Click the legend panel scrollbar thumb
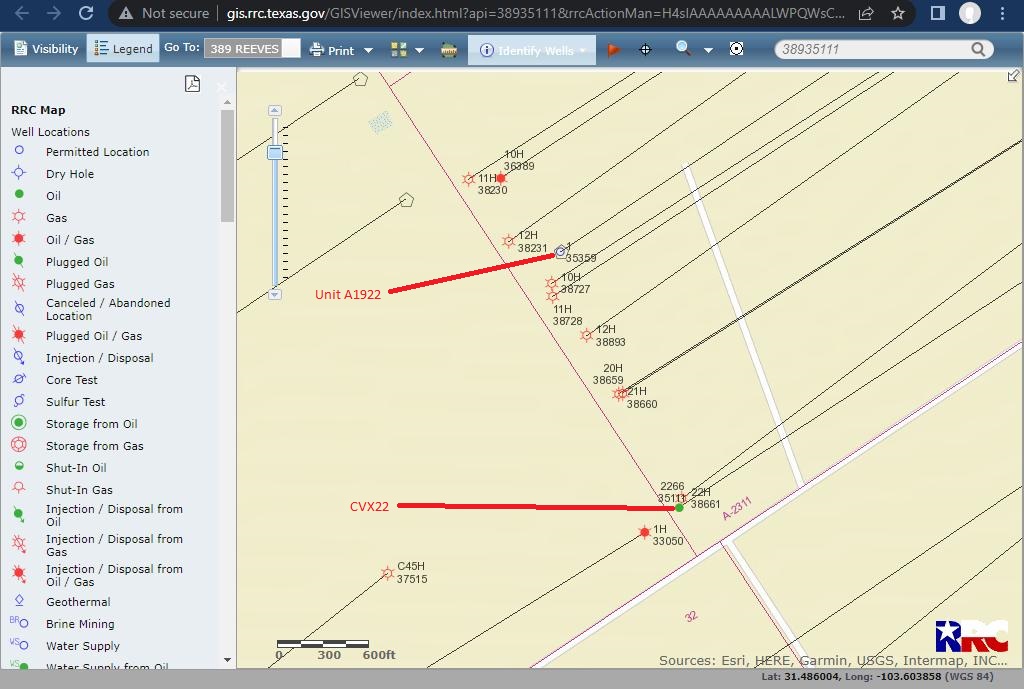The width and height of the screenshot is (1024, 689). click(x=227, y=166)
